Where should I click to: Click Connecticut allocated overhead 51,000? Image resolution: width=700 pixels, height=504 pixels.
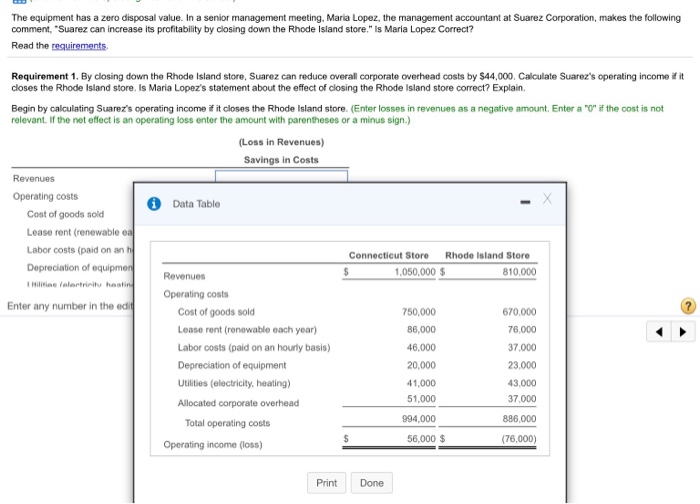pyautogui.click(x=421, y=399)
